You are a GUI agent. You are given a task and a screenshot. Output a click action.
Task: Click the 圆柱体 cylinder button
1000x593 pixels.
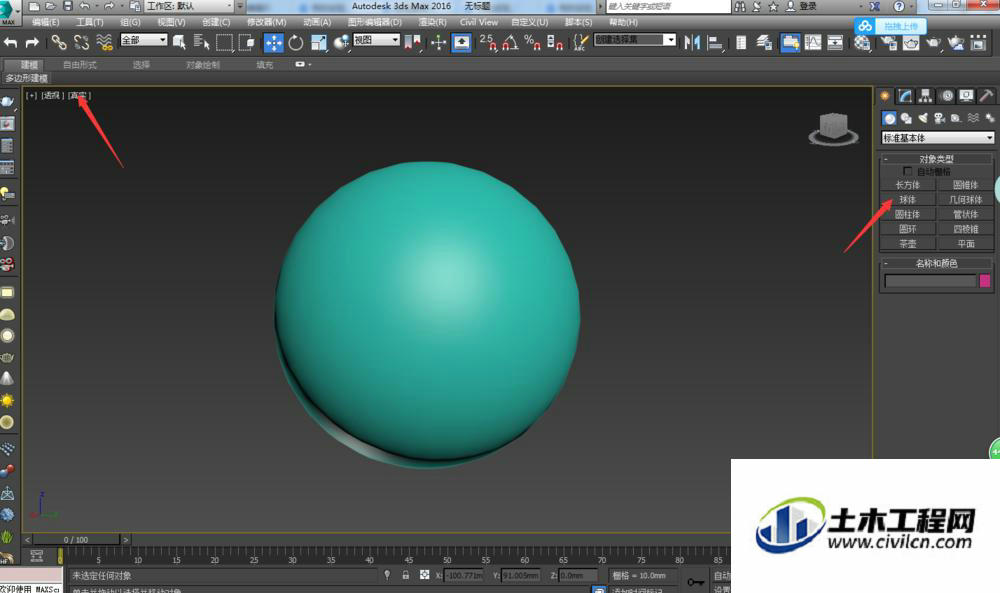(x=908, y=214)
